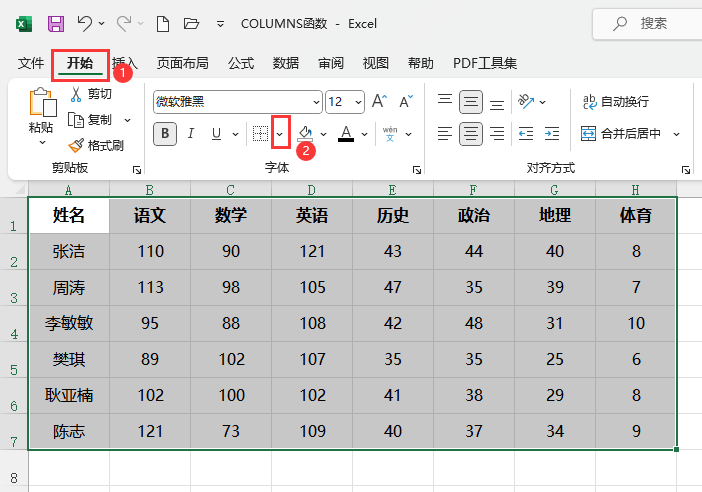The image size is (702, 492).
Task: Select column D header
Action: pos(312,190)
